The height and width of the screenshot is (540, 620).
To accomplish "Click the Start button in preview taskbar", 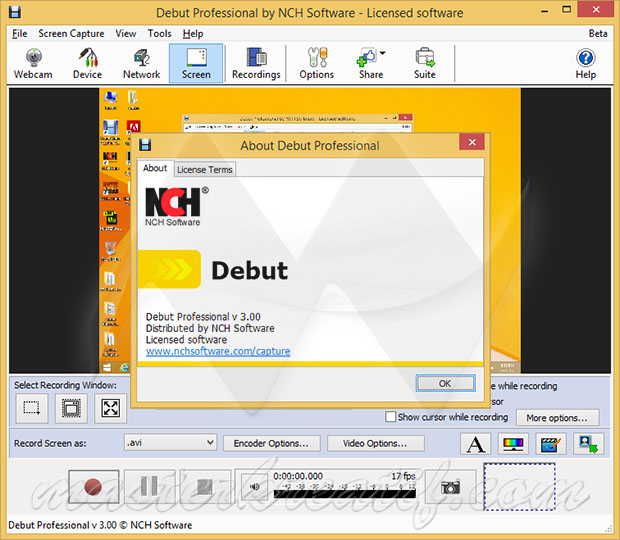I will [x=107, y=368].
